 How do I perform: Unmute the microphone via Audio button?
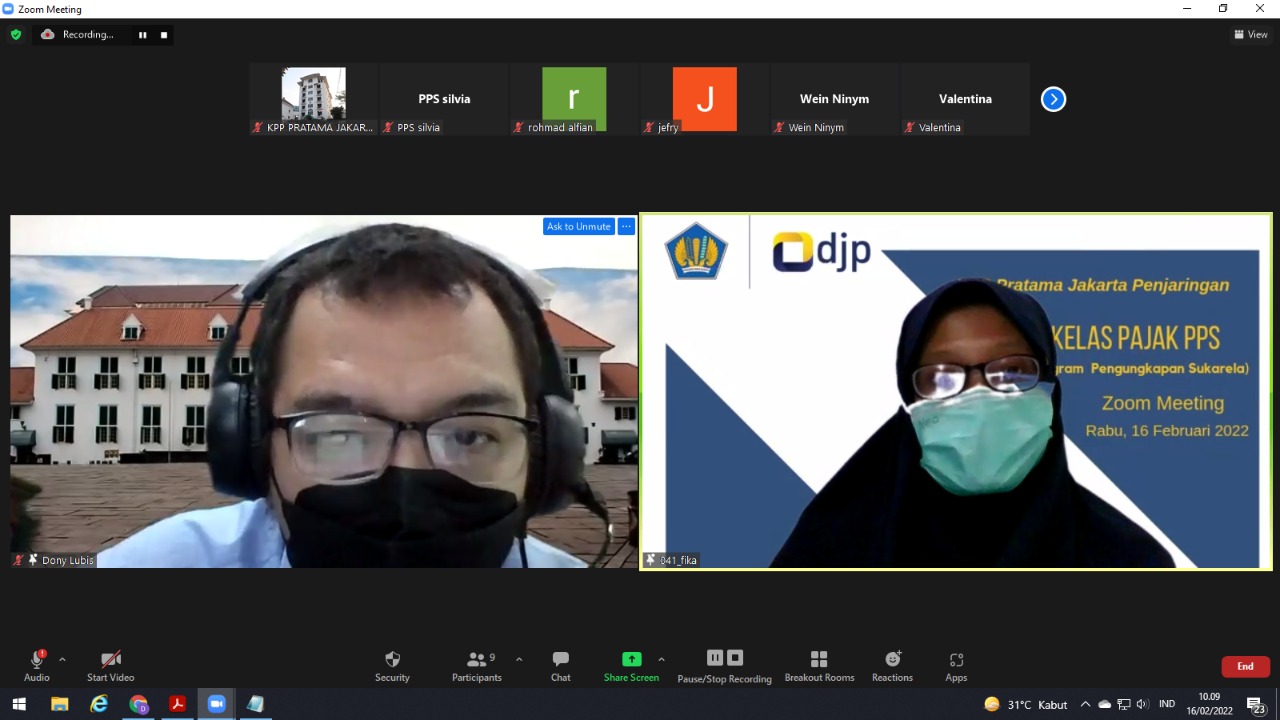click(x=37, y=666)
